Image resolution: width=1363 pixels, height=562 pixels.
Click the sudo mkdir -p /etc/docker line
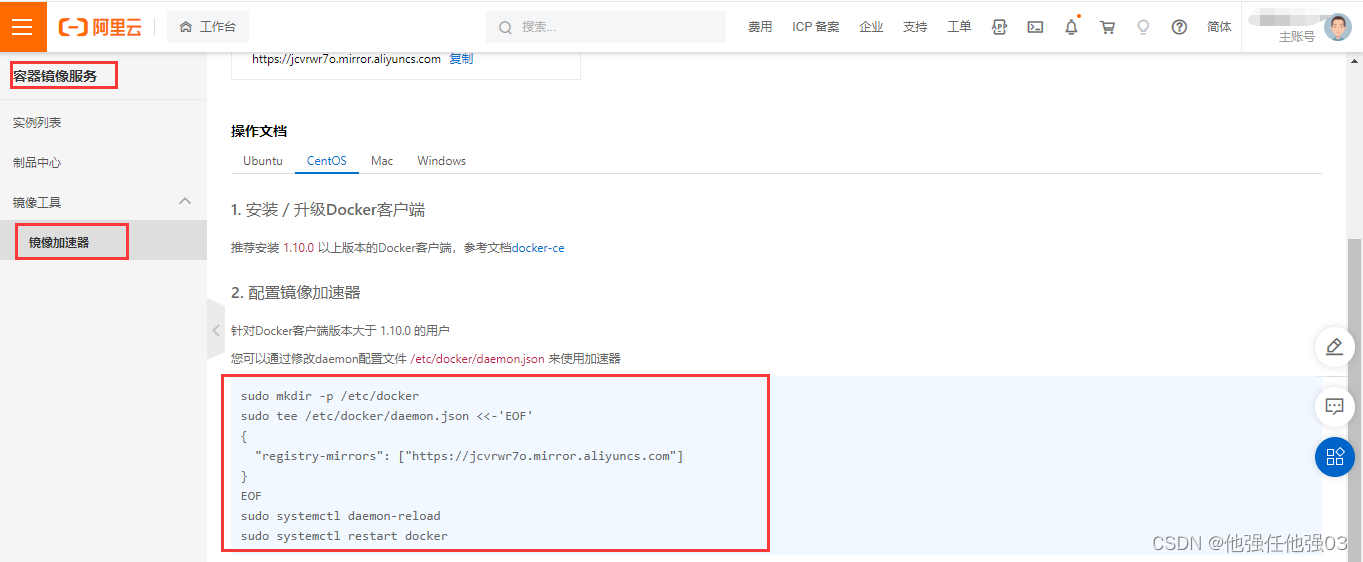click(x=330, y=396)
